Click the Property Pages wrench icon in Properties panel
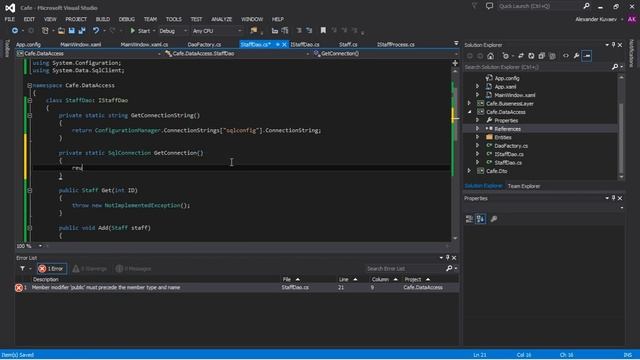This screenshot has width=640, height=360. click(x=493, y=219)
